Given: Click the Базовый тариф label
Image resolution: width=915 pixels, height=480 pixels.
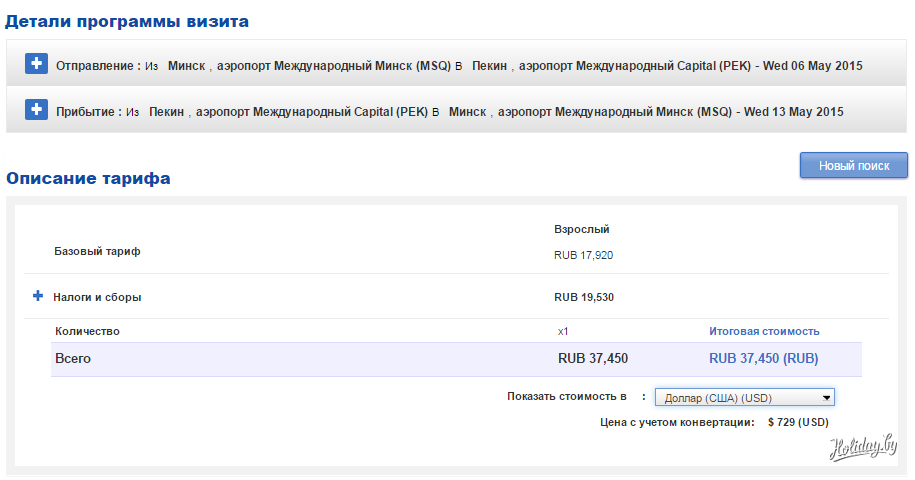Looking at the screenshot, I should (97, 251).
